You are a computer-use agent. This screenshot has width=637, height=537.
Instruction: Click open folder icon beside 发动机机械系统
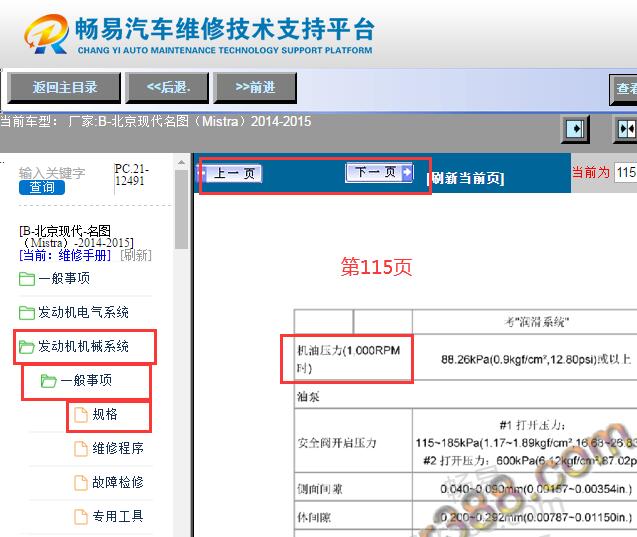[x=27, y=347]
